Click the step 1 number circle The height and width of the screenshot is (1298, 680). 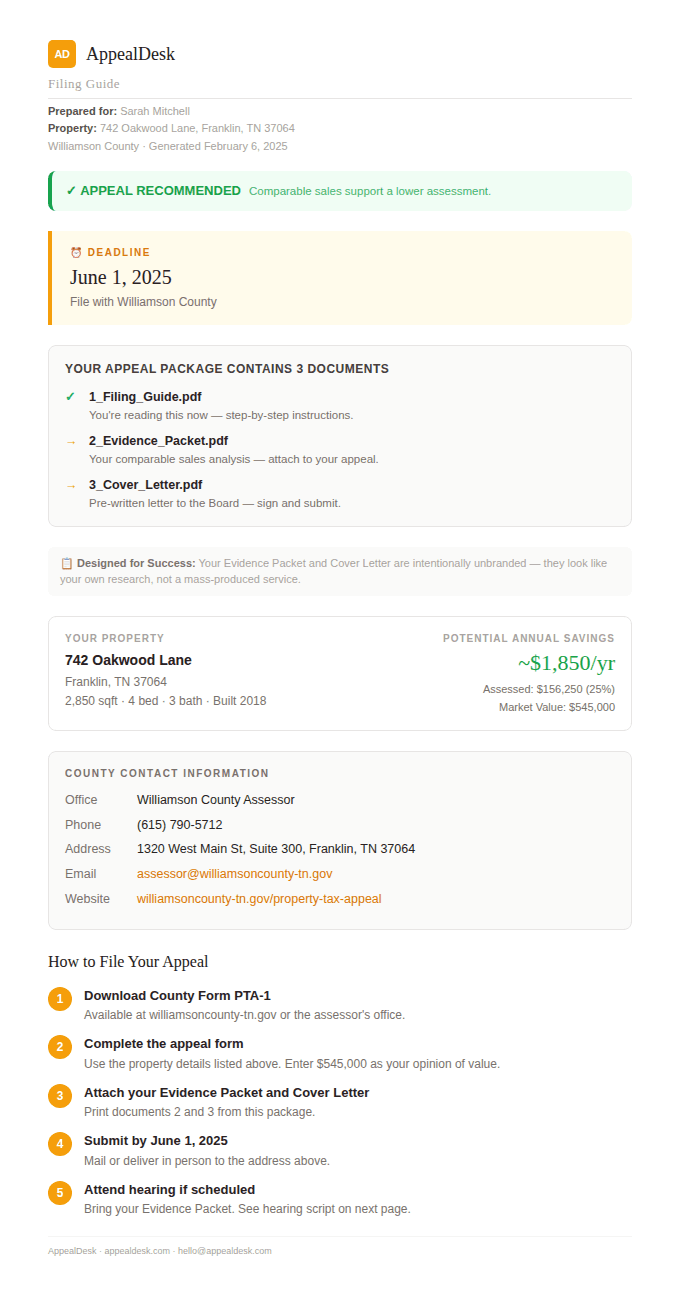60,999
